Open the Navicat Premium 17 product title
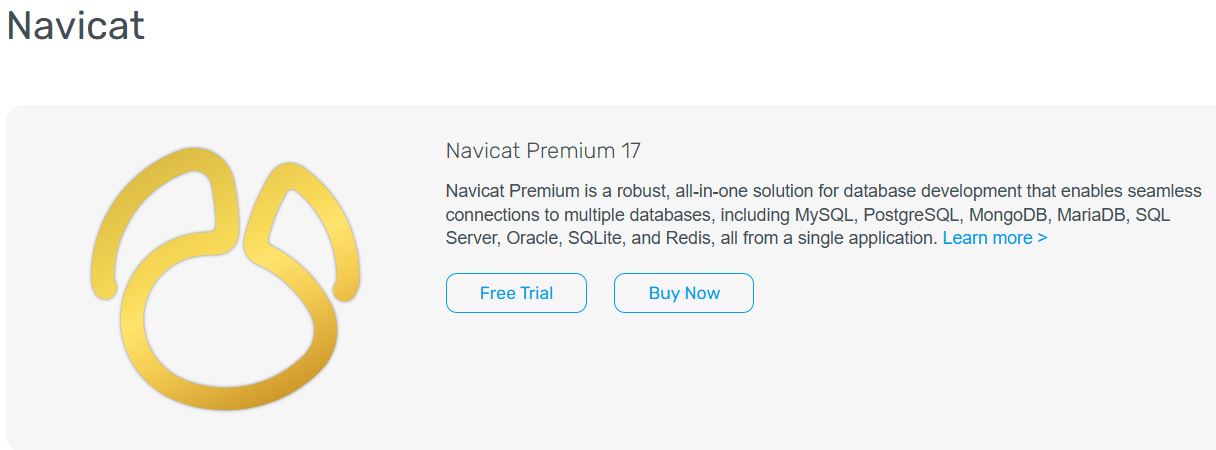The height and width of the screenshot is (450, 1216). coord(543,151)
